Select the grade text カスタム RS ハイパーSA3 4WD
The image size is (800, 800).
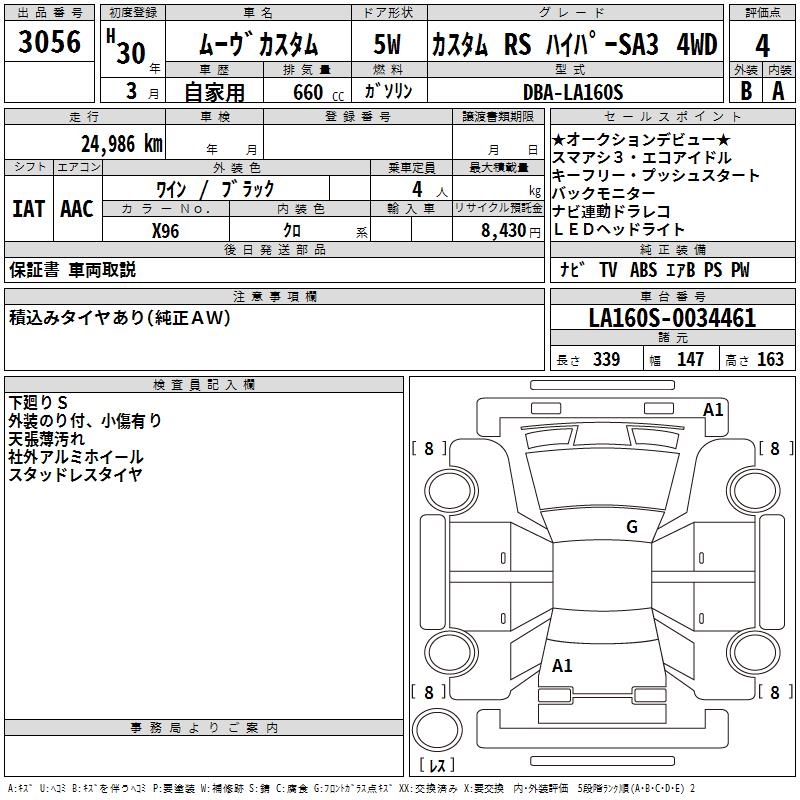(x=574, y=44)
